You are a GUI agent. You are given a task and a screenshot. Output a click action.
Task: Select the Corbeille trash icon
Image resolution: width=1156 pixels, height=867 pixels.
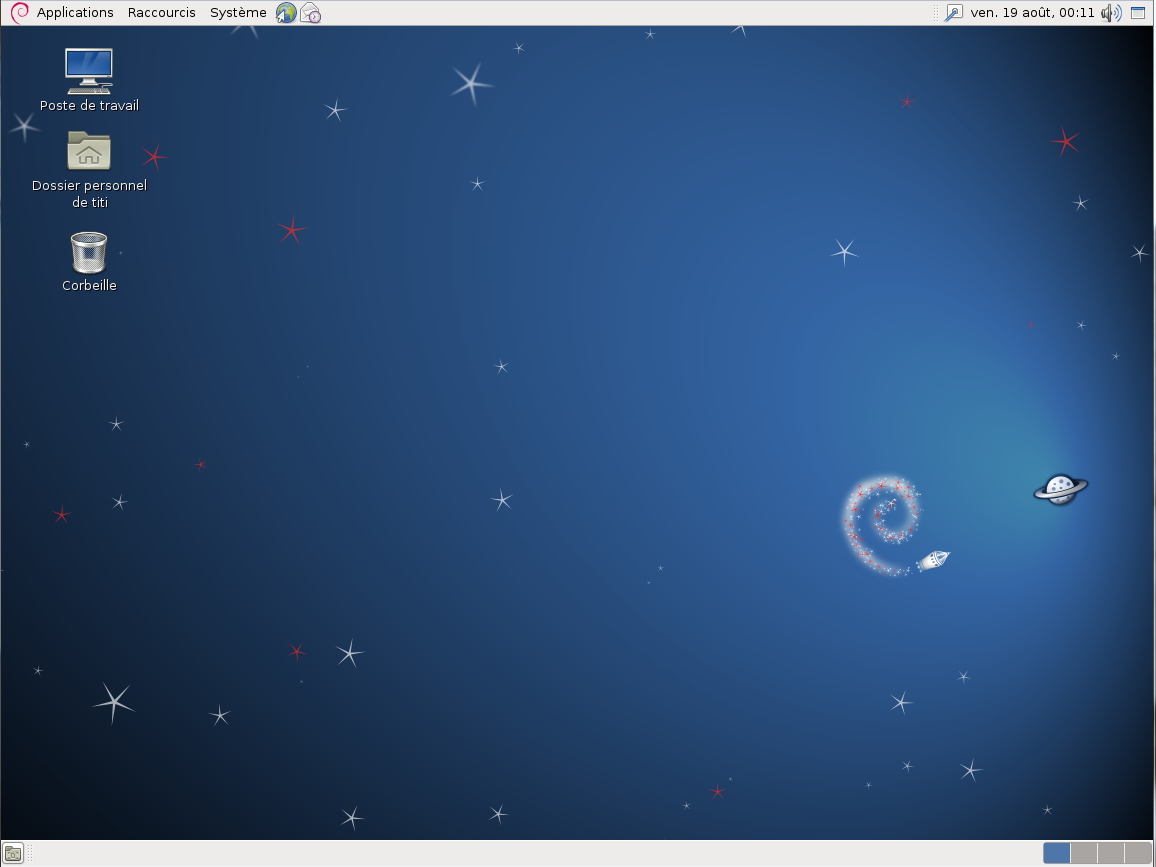point(89,262)
